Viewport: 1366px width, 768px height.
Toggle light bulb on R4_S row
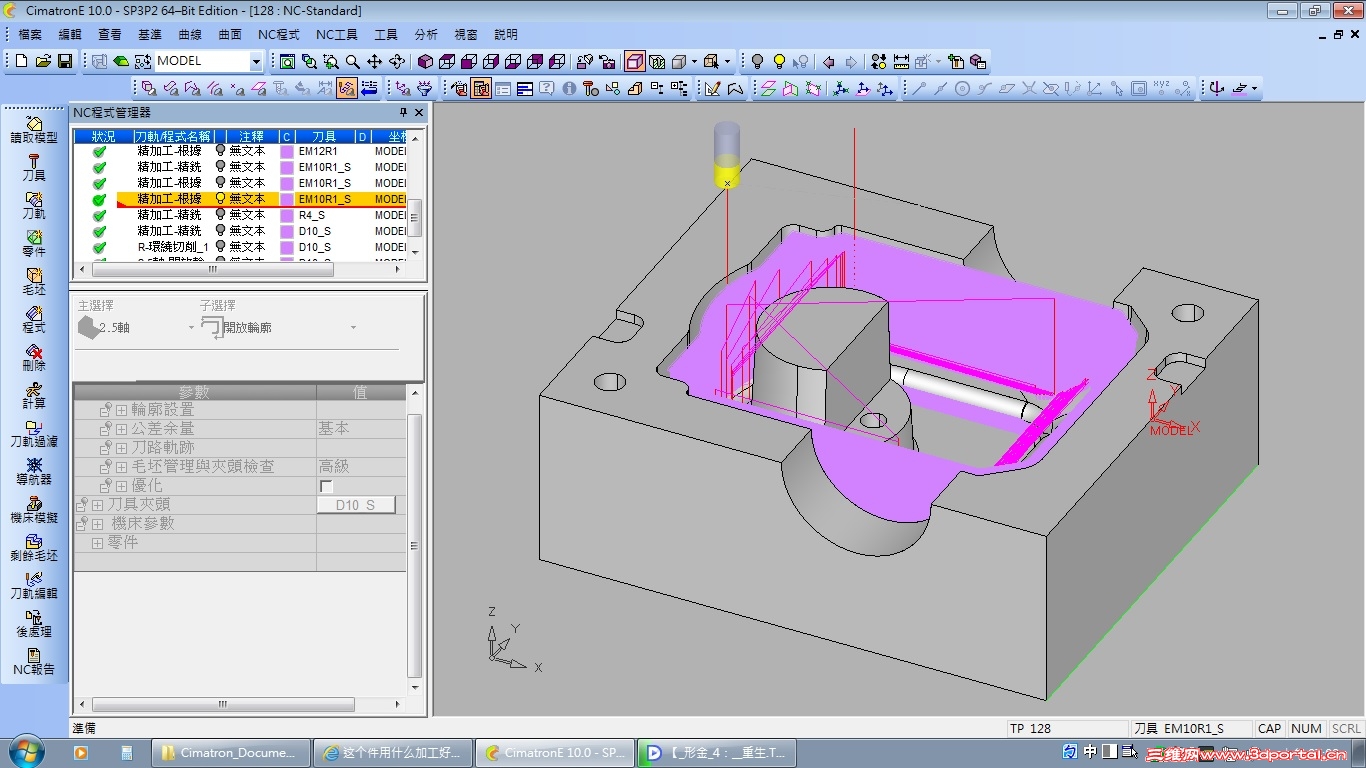(x=221, y=215)
